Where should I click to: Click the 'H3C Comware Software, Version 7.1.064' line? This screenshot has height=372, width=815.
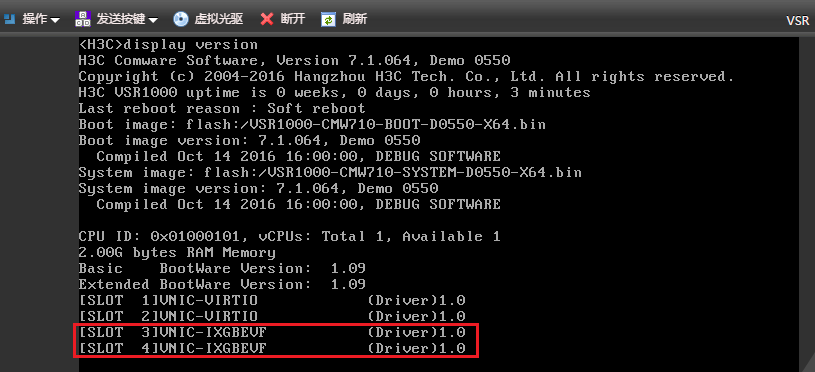pyautogui.click(x=294, y=60)
